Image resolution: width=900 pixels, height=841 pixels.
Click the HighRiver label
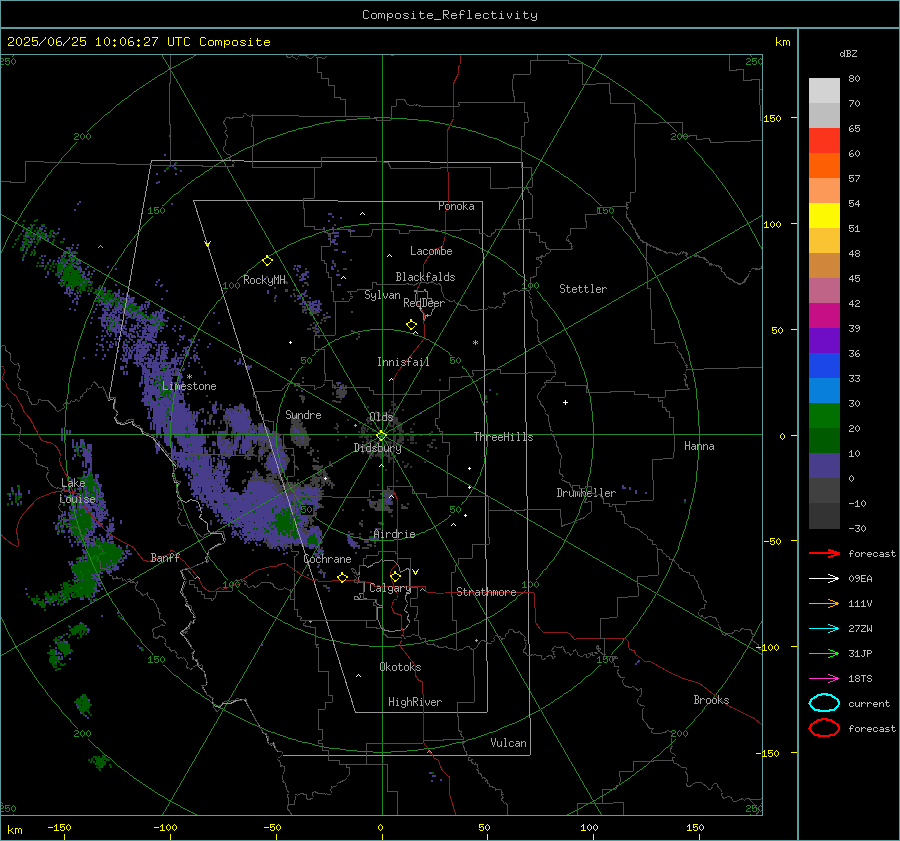(415, 702)
